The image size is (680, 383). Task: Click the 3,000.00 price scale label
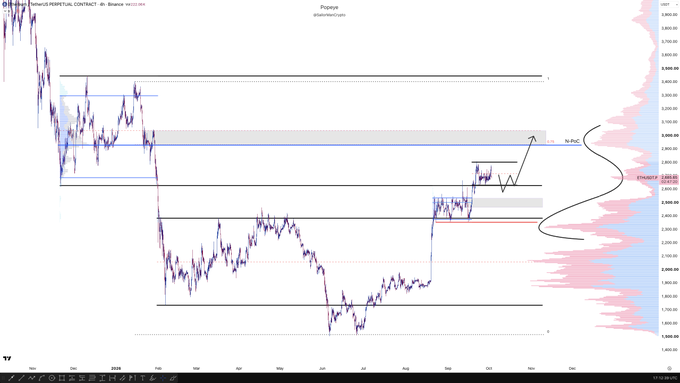pyautogui.click(x=670, y=135)
